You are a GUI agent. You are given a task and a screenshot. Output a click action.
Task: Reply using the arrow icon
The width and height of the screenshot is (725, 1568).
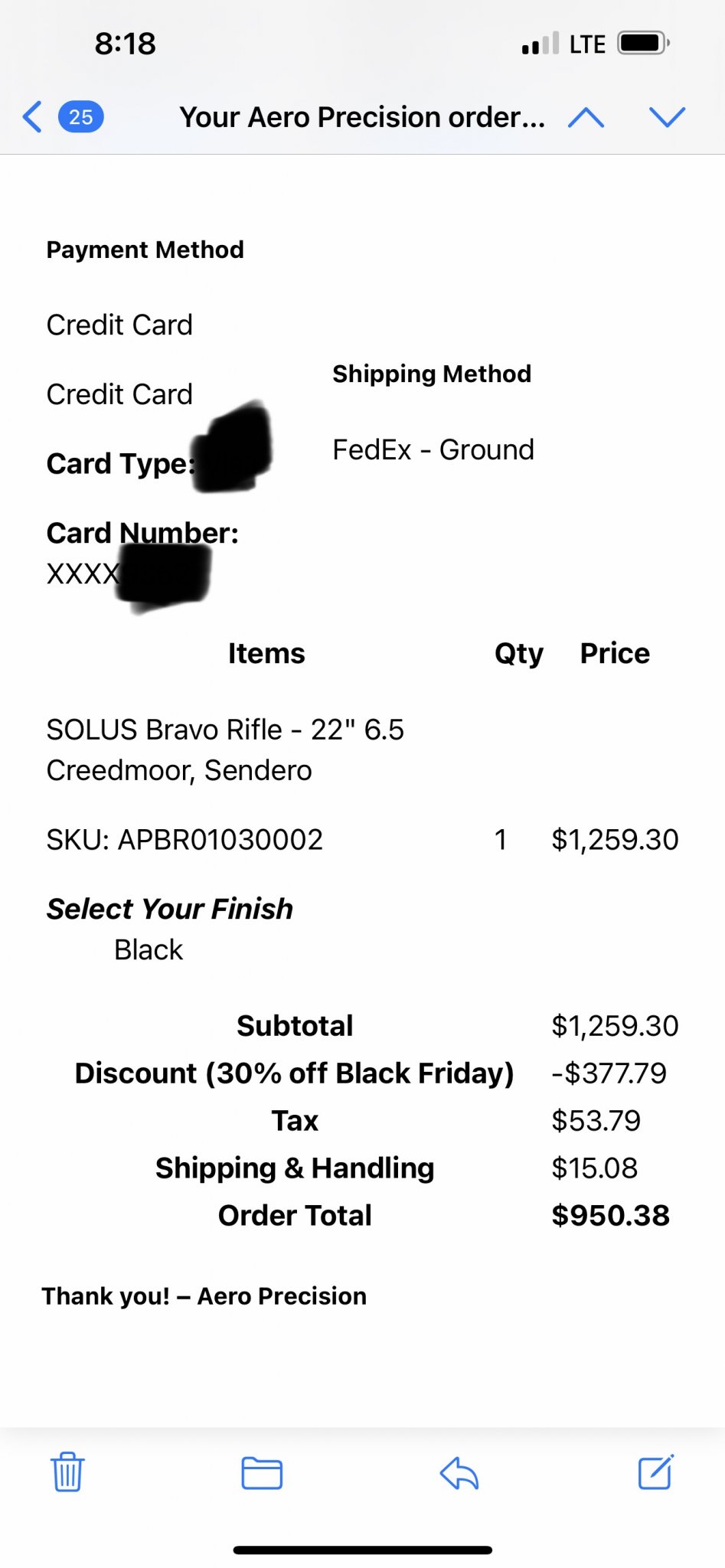459,1473
